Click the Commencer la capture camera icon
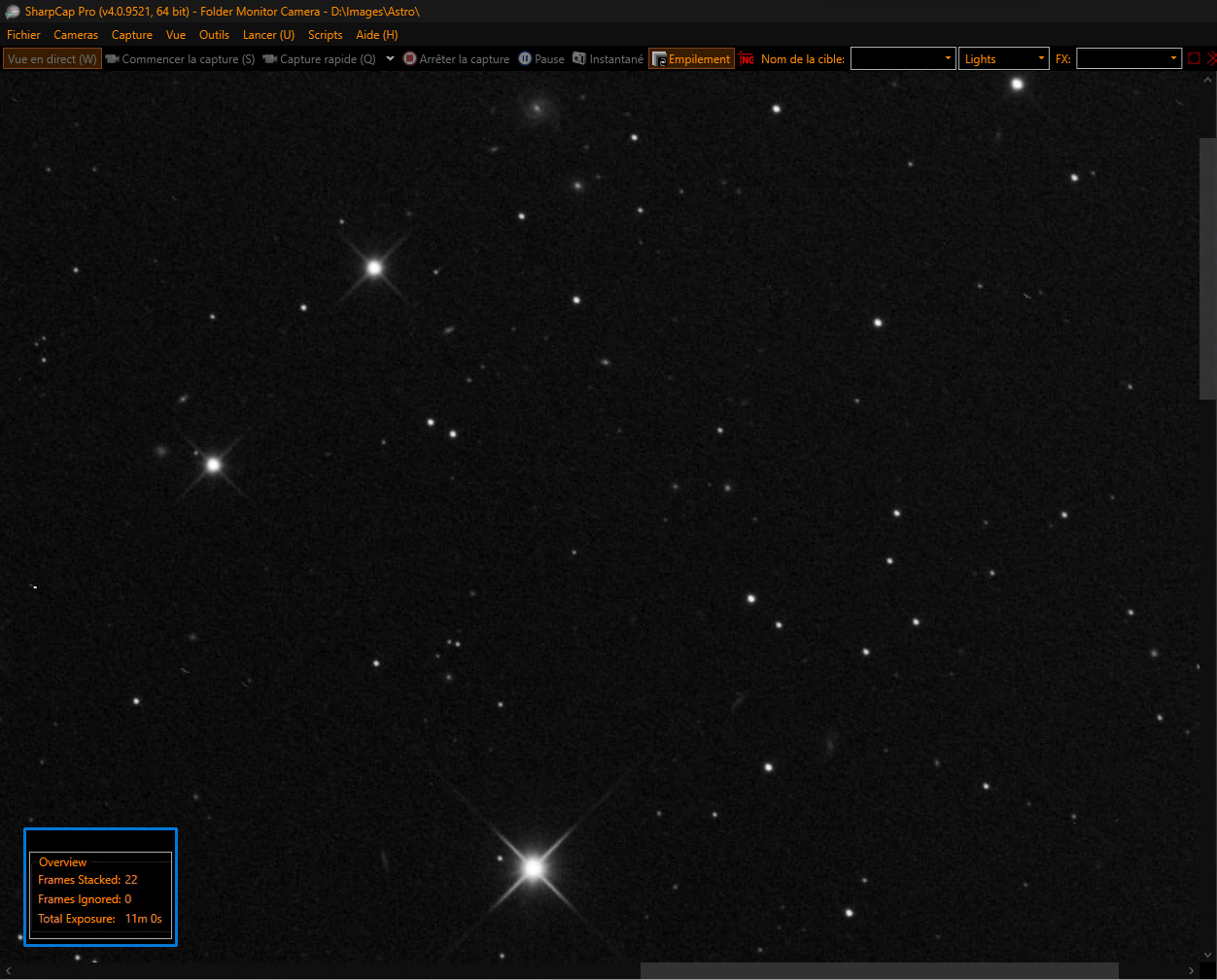This screenshot has width=1217, height=980. click(113, 59)
